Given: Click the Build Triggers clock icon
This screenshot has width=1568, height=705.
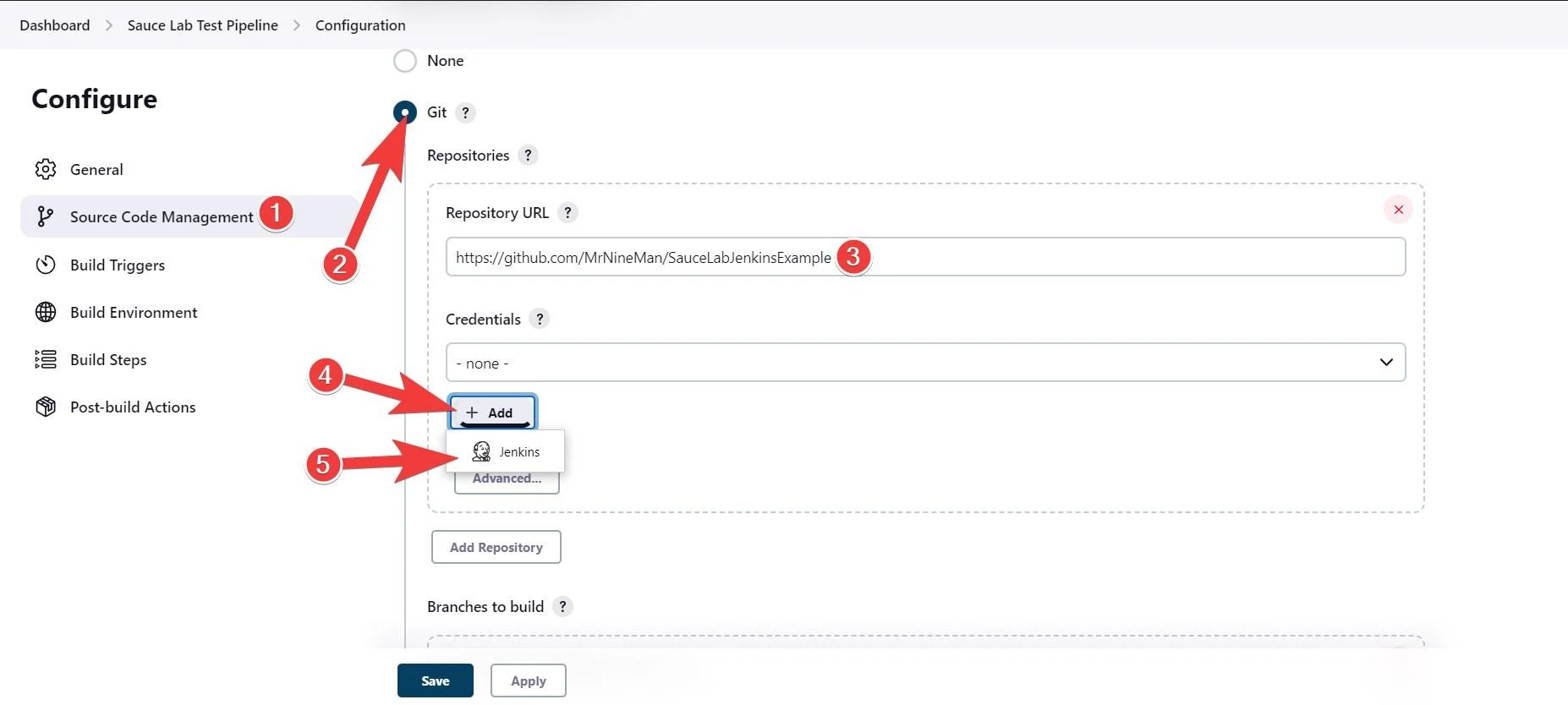Looking at the screenshot, I should pyautogui.click(x=46, y=265).
